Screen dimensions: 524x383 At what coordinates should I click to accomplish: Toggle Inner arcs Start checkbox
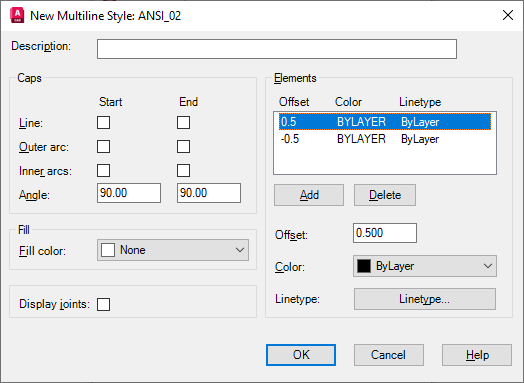104,170
